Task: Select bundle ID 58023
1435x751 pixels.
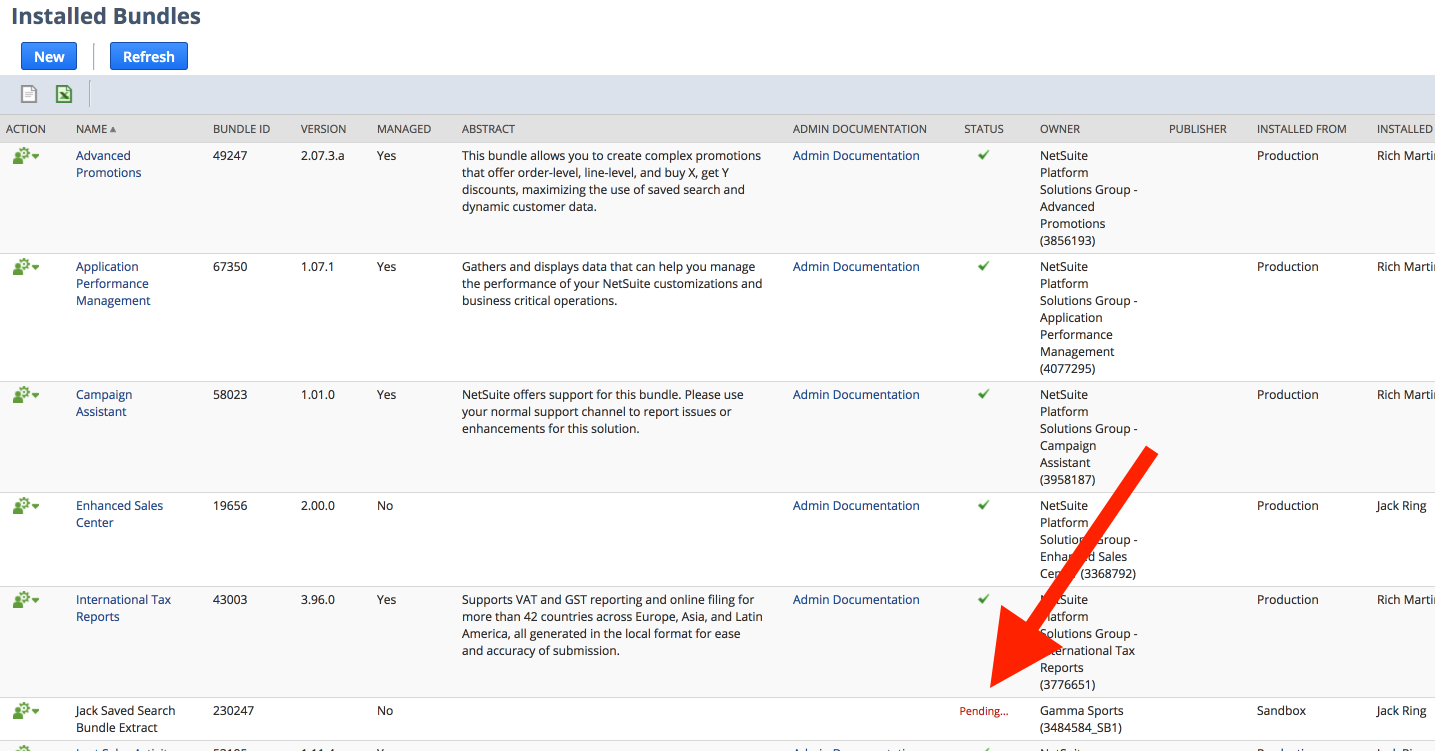Action: [230, 395]
